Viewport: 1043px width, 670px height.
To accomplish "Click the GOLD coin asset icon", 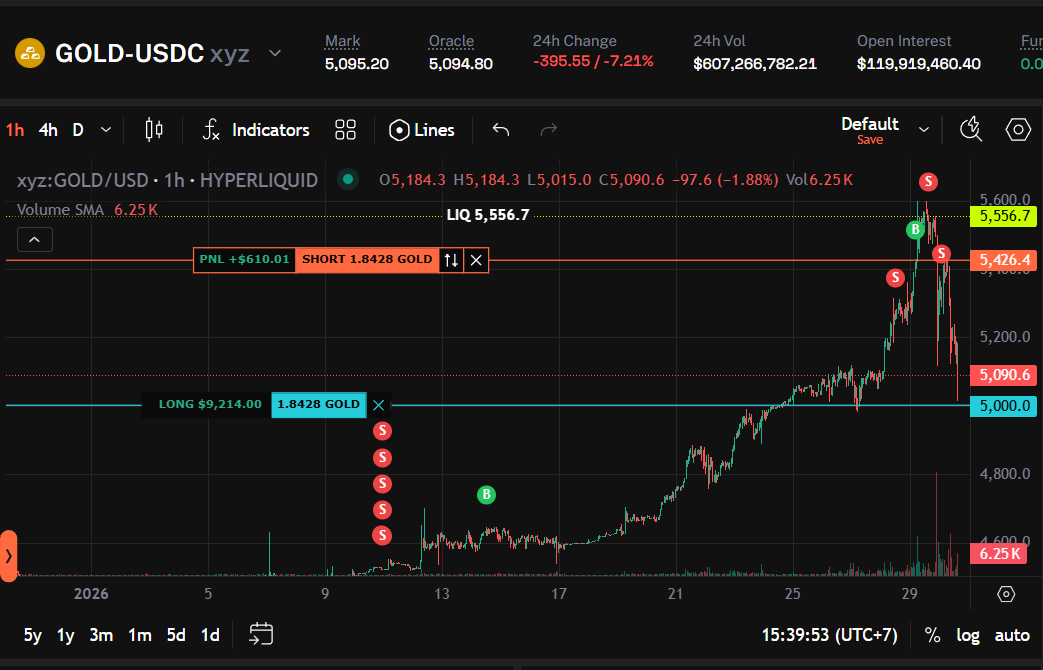I will tap(30, 53).
